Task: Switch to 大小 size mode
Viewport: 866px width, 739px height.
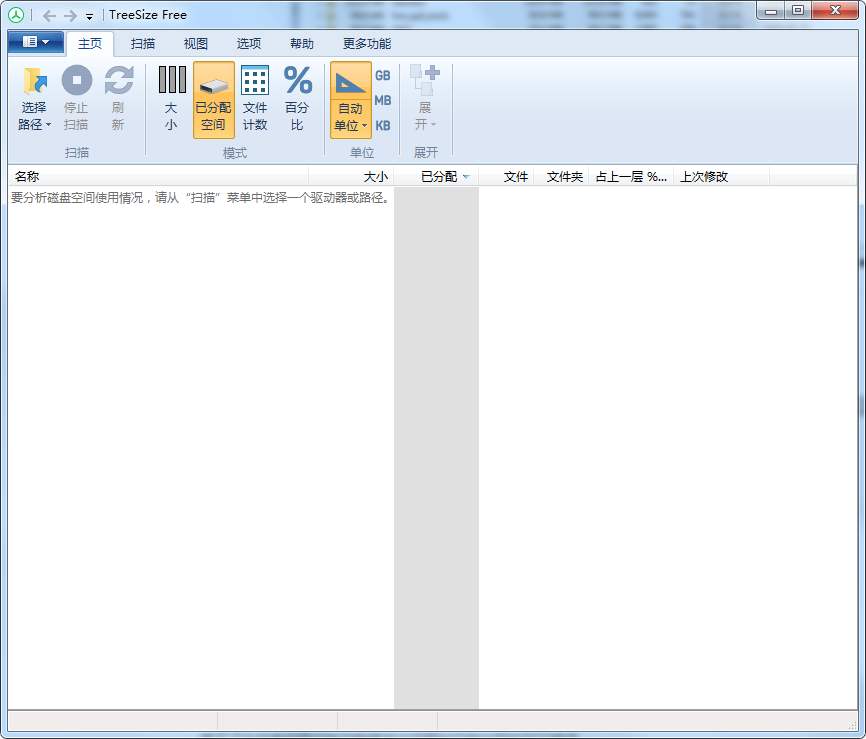Action: tap(172, 99)
